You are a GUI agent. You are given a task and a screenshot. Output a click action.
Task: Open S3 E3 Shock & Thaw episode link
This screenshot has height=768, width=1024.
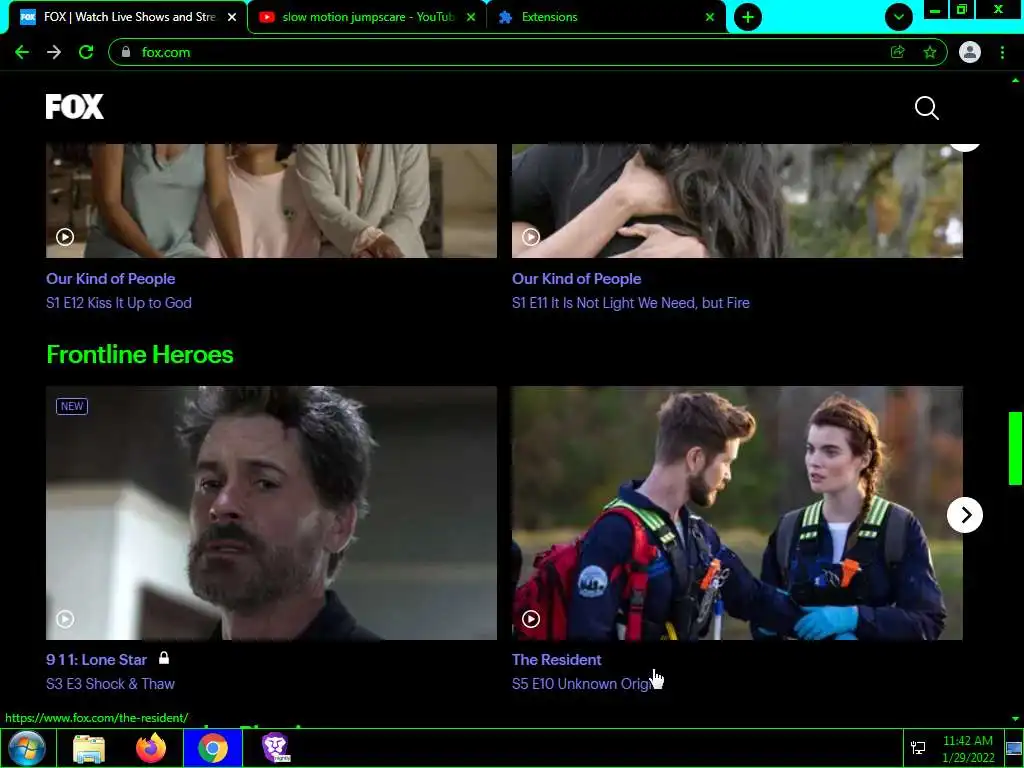110,684
